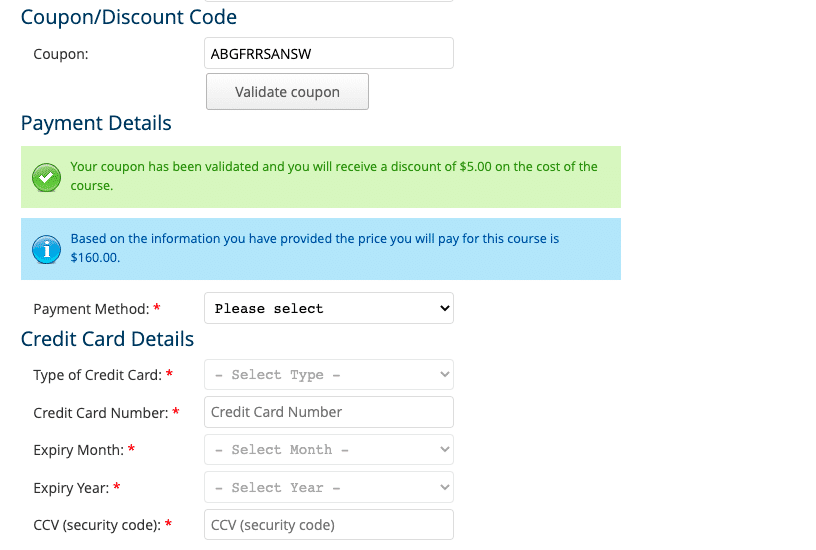Open the Expiry Month dropdown
The image size is (816, 550).
329,450
